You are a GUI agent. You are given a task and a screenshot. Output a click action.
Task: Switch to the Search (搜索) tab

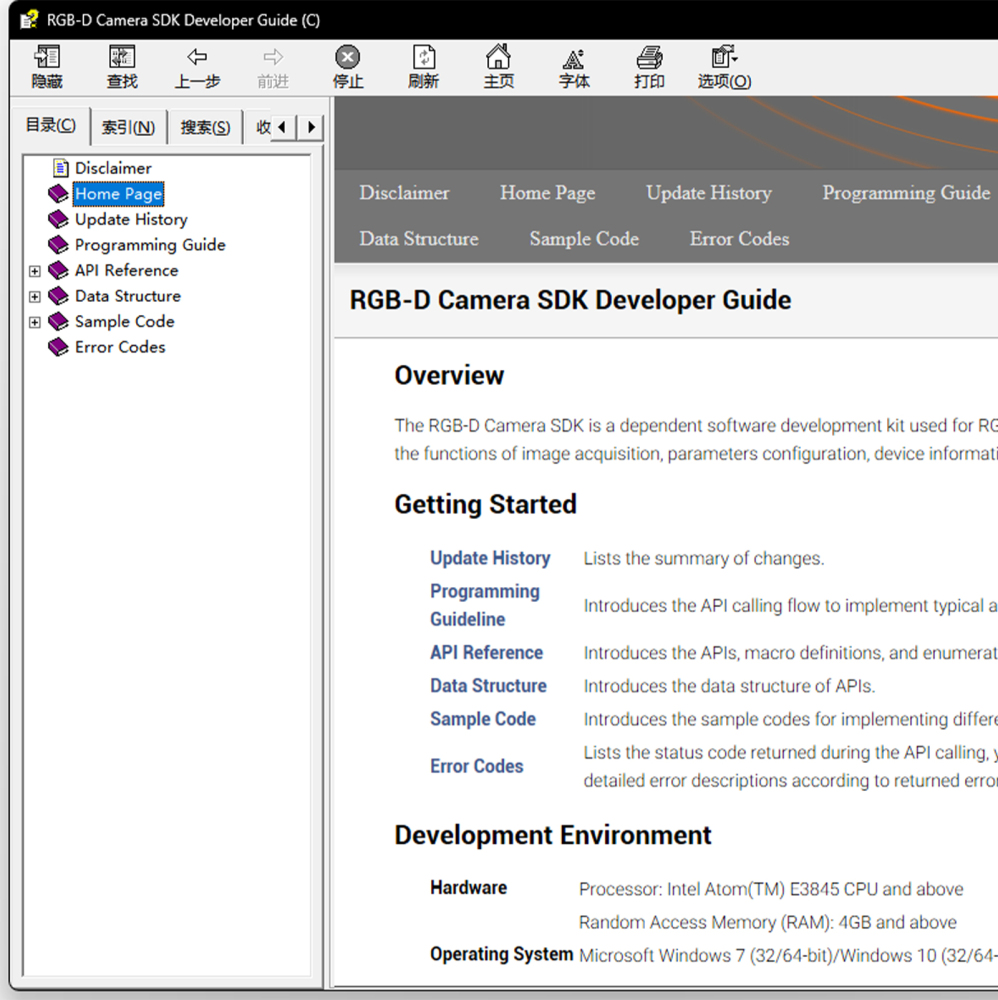pyautogui.click(x=205, y=127)
